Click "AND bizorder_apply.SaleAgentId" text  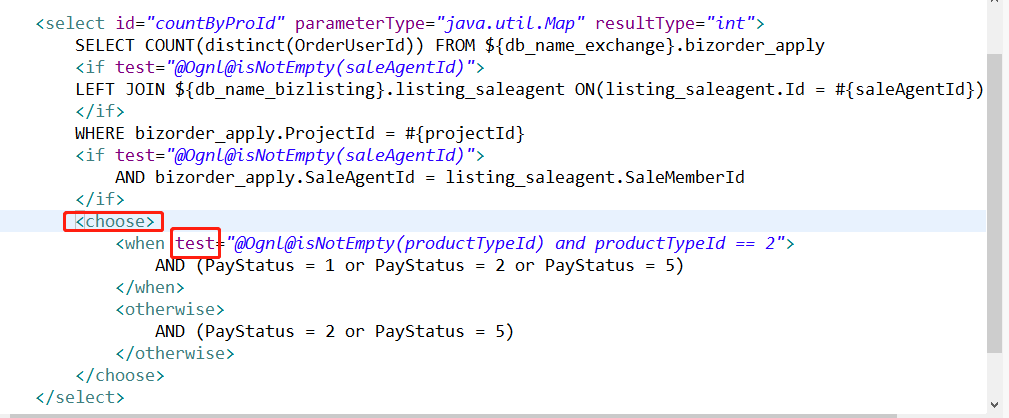coord(264,177)
